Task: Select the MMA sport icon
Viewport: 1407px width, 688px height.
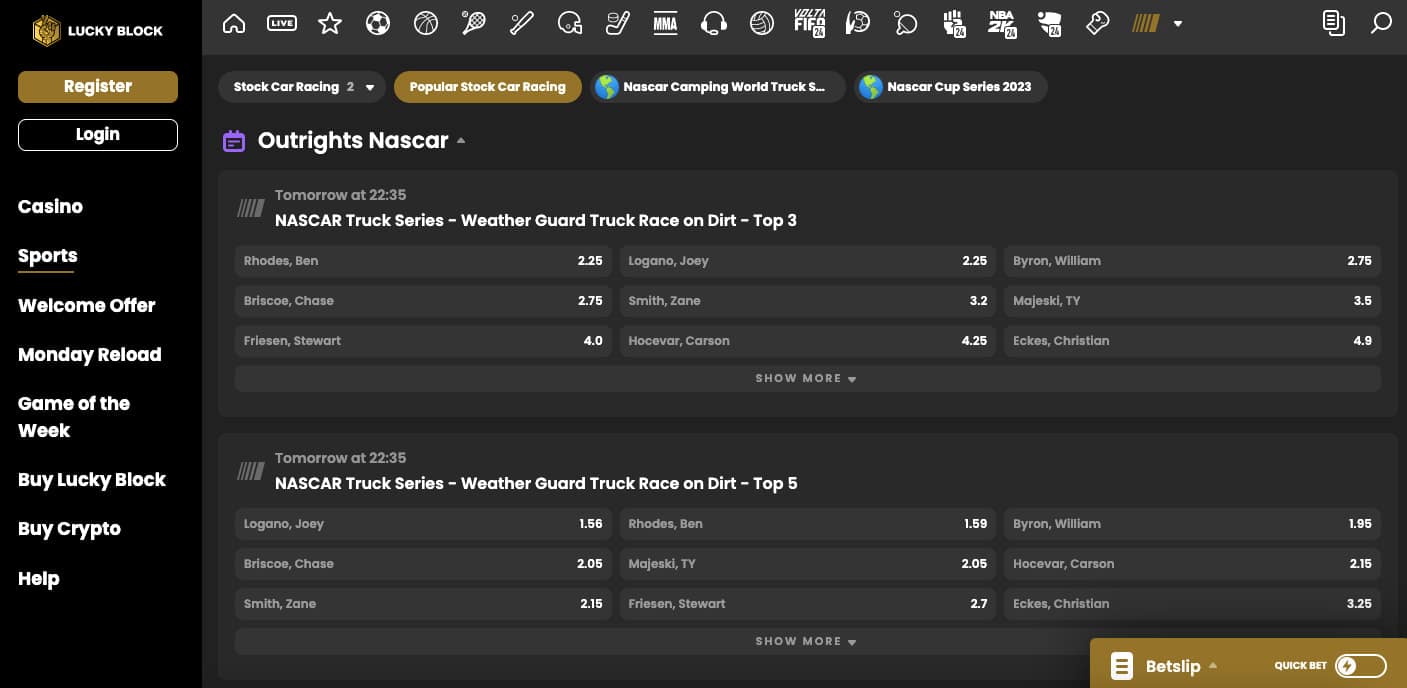Action: [666, 23]
